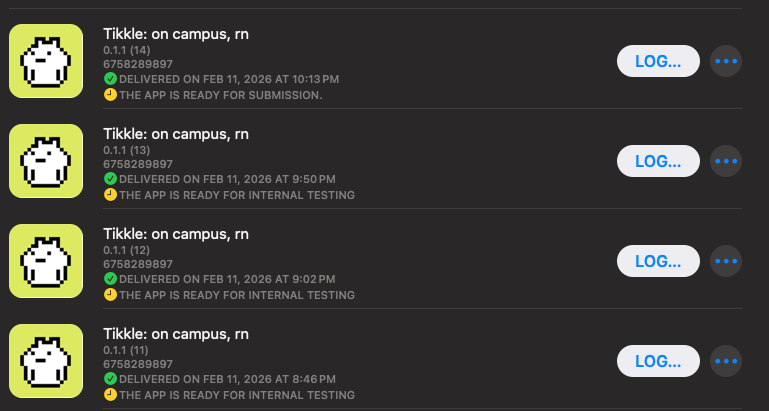The width and height of the screenshot is (769, 411).
Task: Click yellow clock icon in build 13 row
Action: pyautogui.click(x=110, y=195)
